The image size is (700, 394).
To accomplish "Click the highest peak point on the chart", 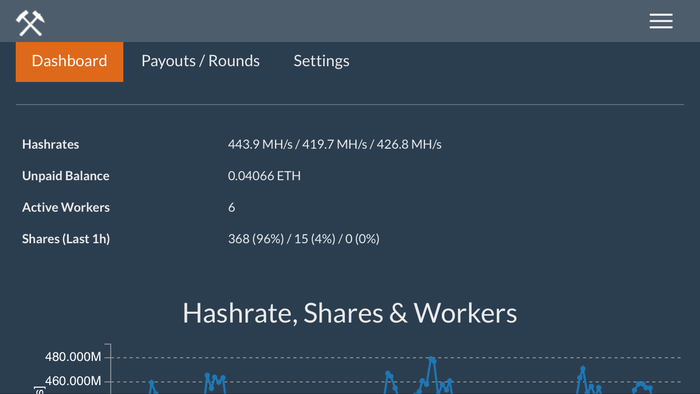I will coord(431,358).
